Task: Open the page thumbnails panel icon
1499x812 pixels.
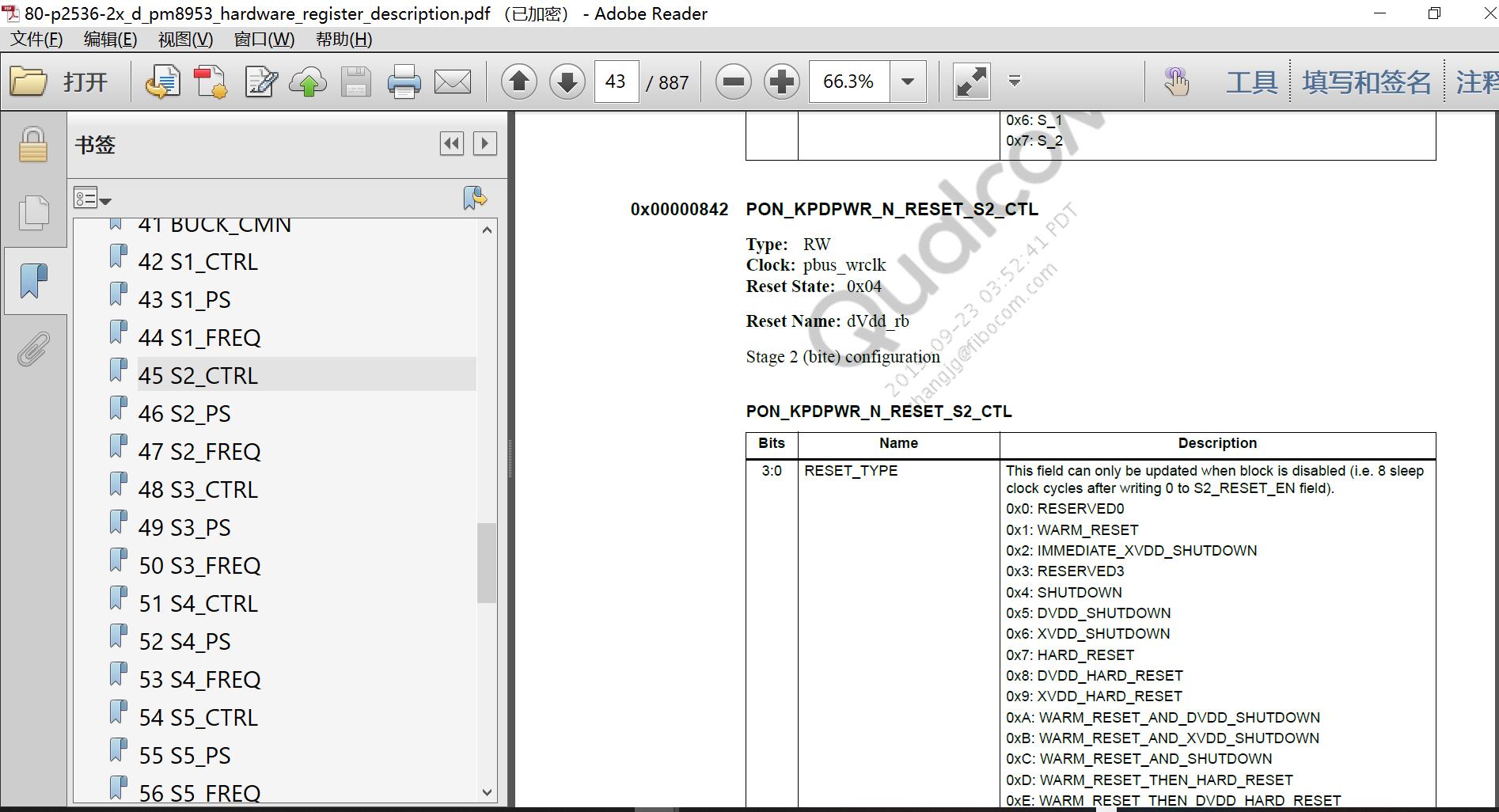Action: click(x=33, y=212)
